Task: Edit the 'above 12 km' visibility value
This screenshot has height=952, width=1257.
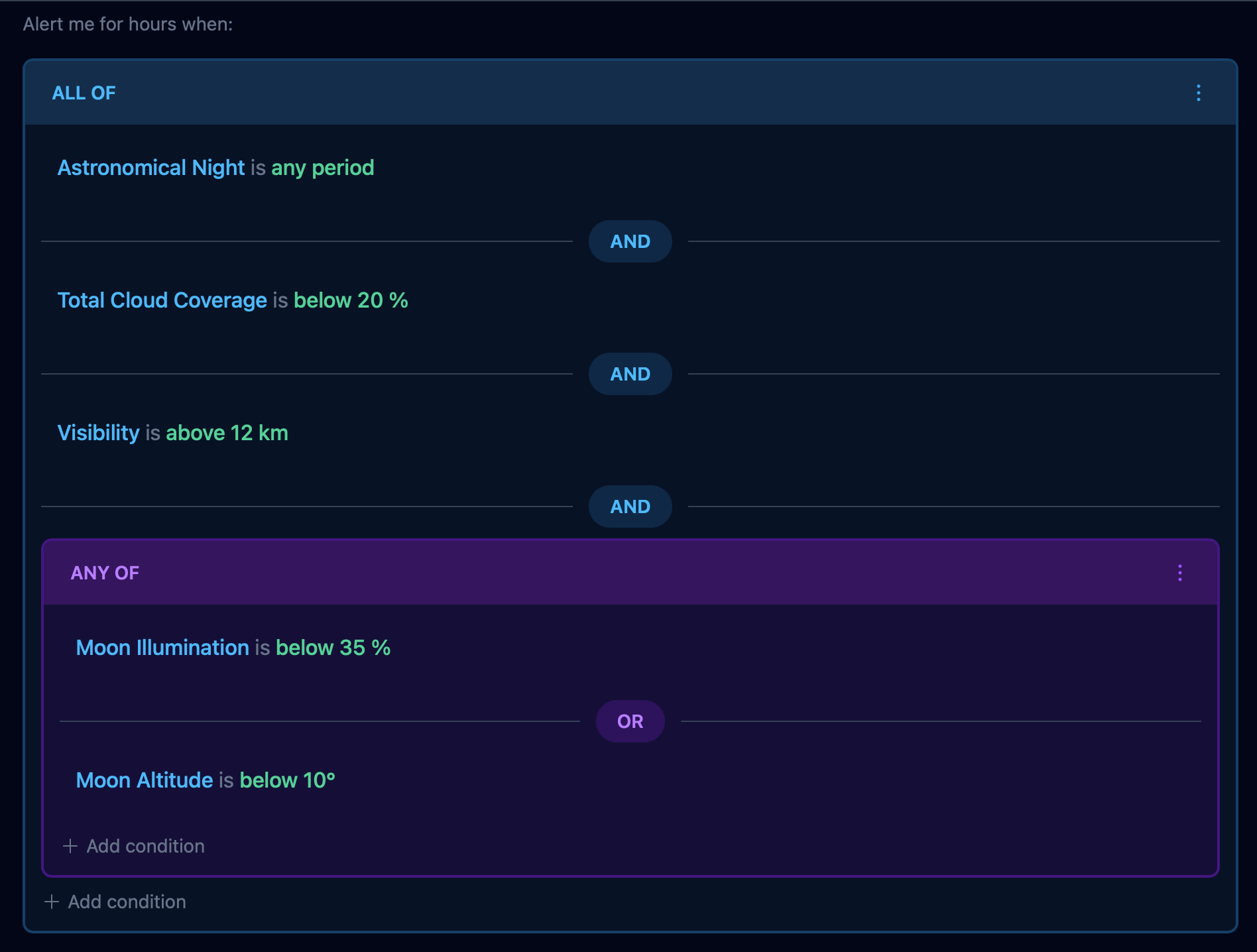Action: (x=227, y=433)
